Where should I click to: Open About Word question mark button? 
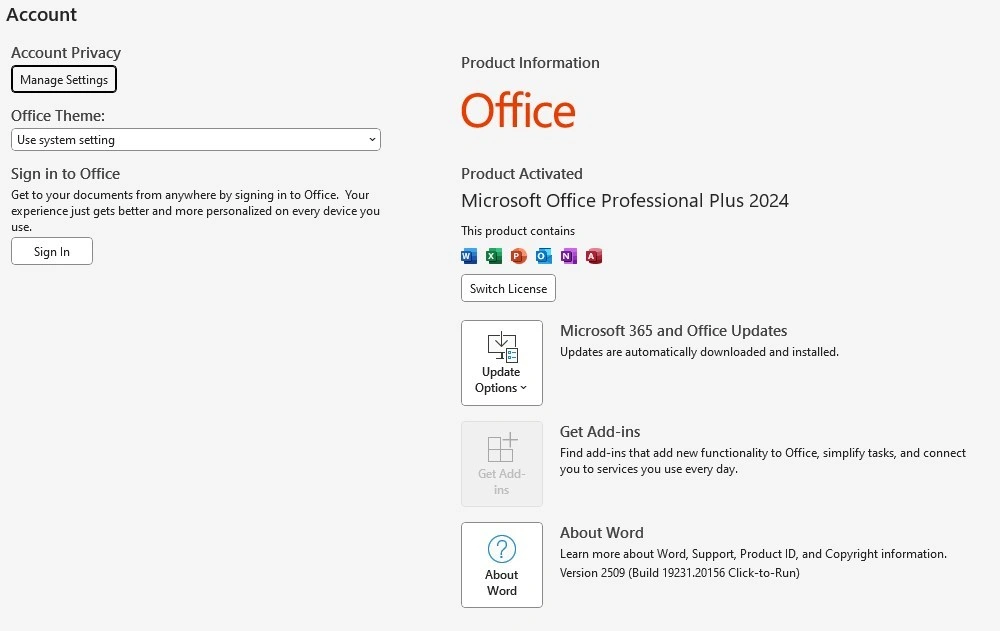coord(502,564)
